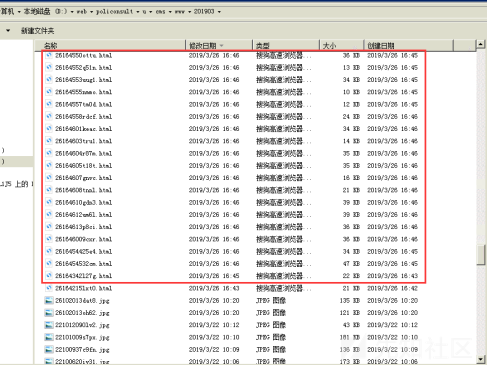Sort by the 修改日期 column header
Screen dimensions: 488x366
pyautogui.click(x=219, y=46)
